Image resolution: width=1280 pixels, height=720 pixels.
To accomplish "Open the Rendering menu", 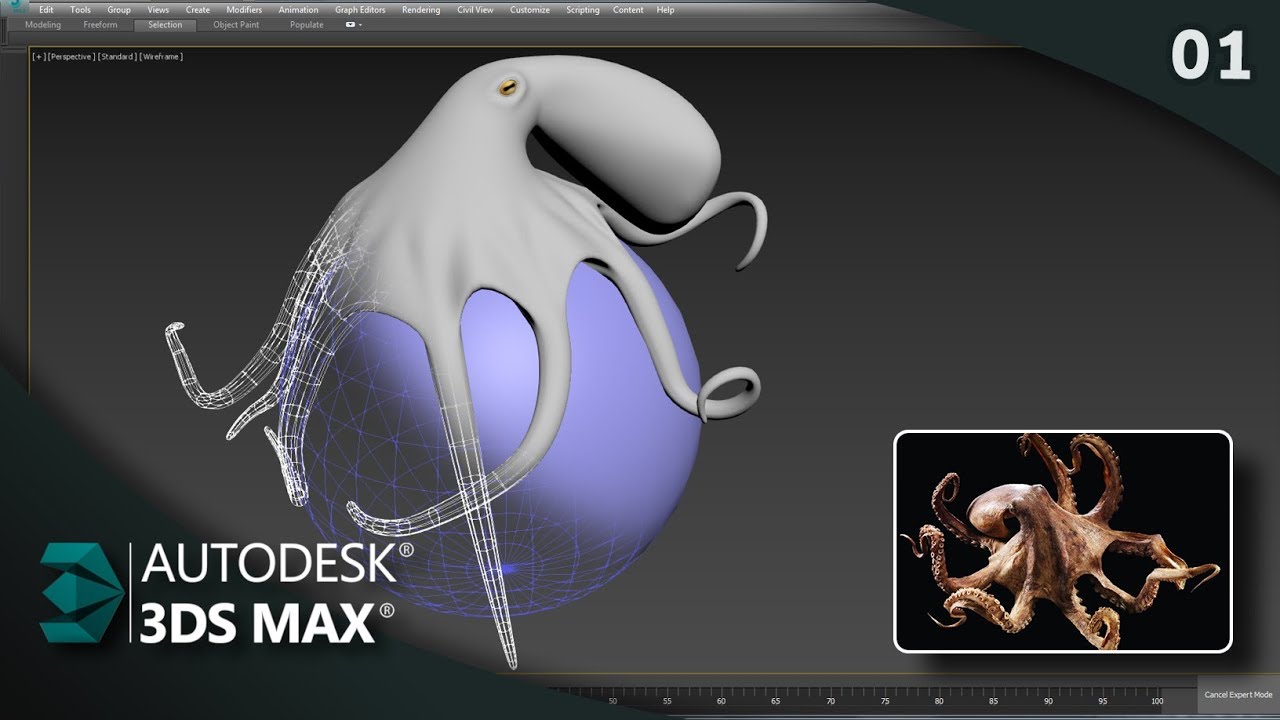I will point(422,10).
